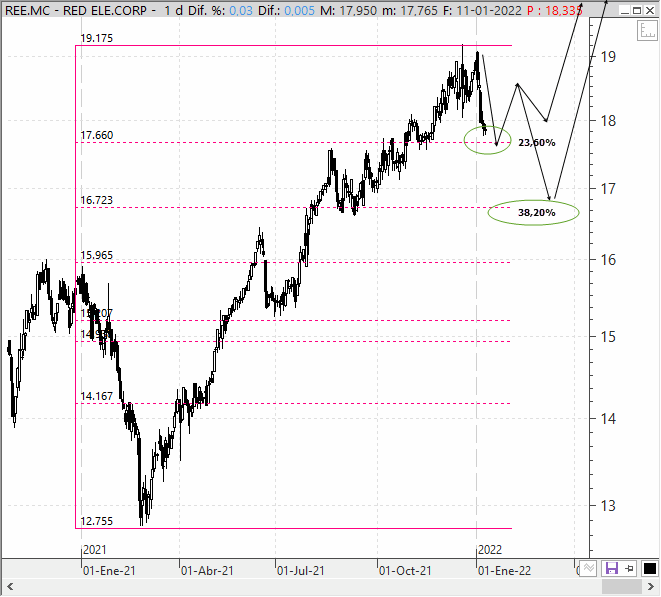
Task: Click the red 'P : 18,335' price
Action: tap(555, 10)
